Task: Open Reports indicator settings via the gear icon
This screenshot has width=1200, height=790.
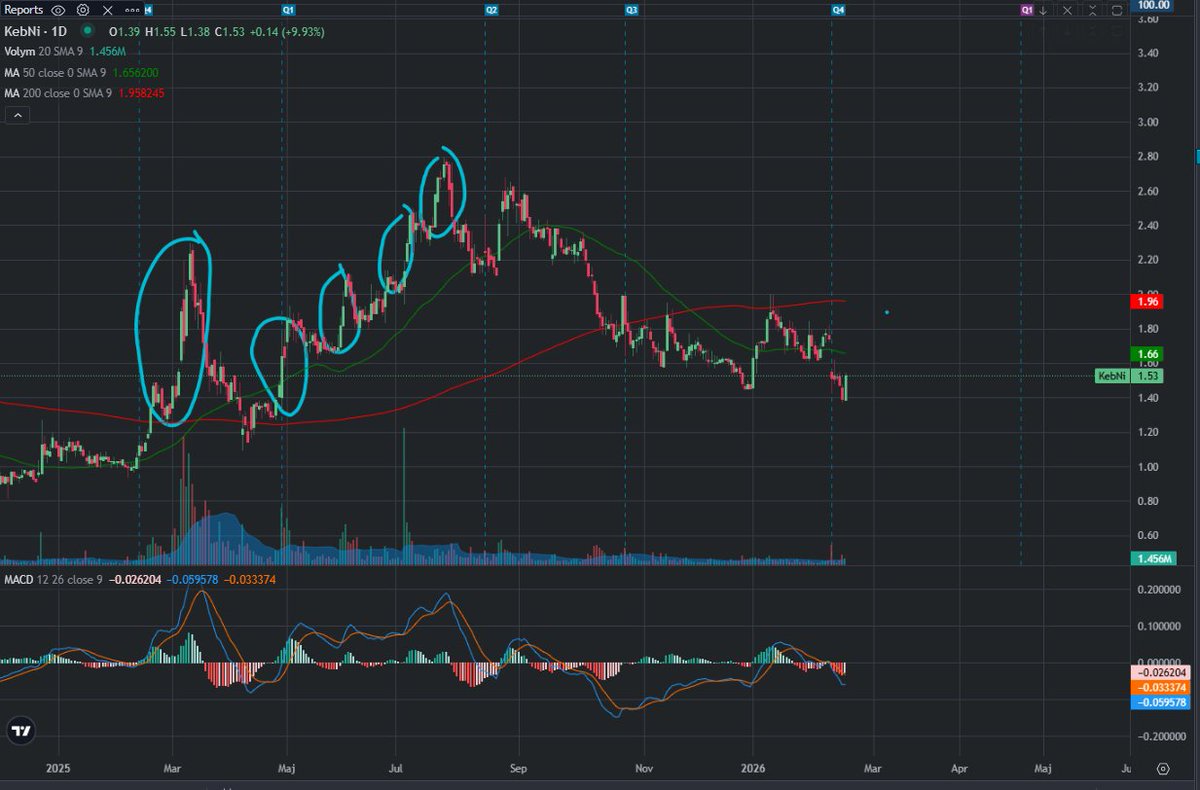Action: click(83, 10)
